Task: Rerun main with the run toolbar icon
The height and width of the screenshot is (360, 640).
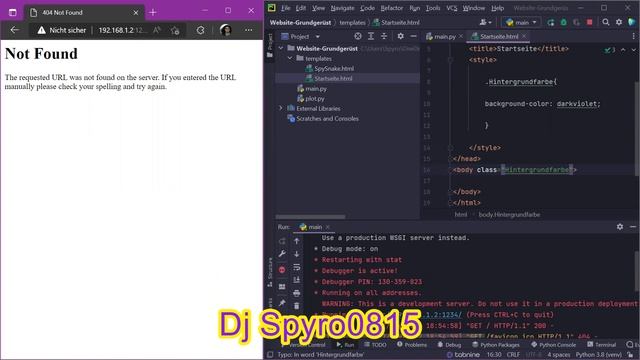Action: [x=551, y=22]
